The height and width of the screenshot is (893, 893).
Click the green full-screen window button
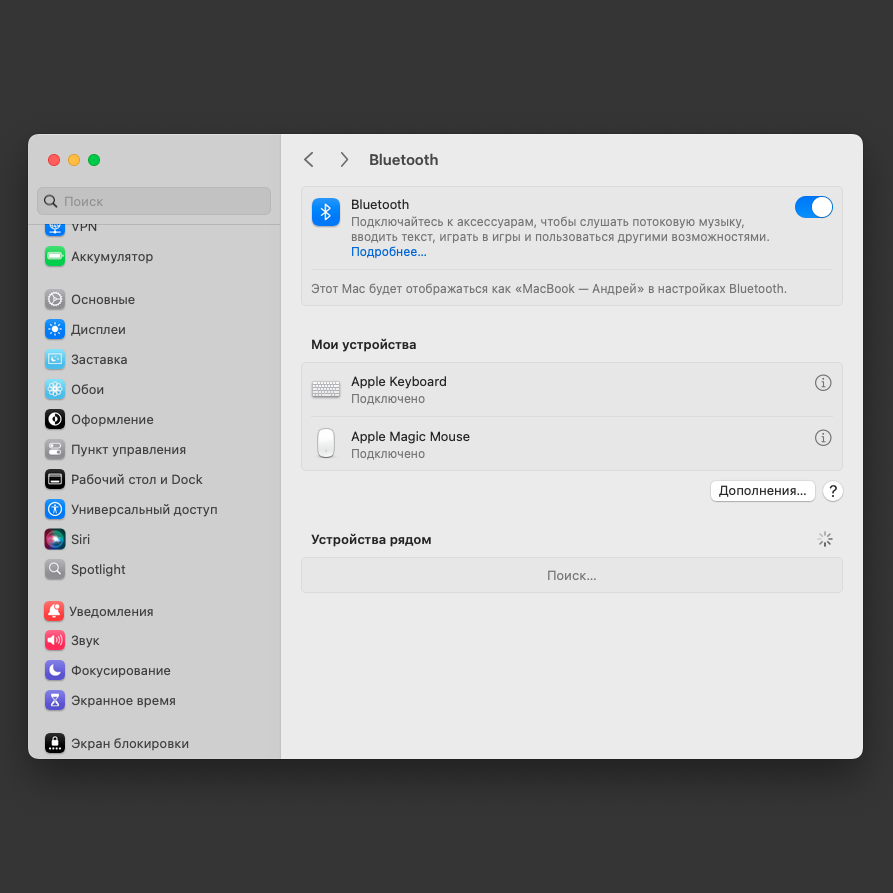pos(94,160)
